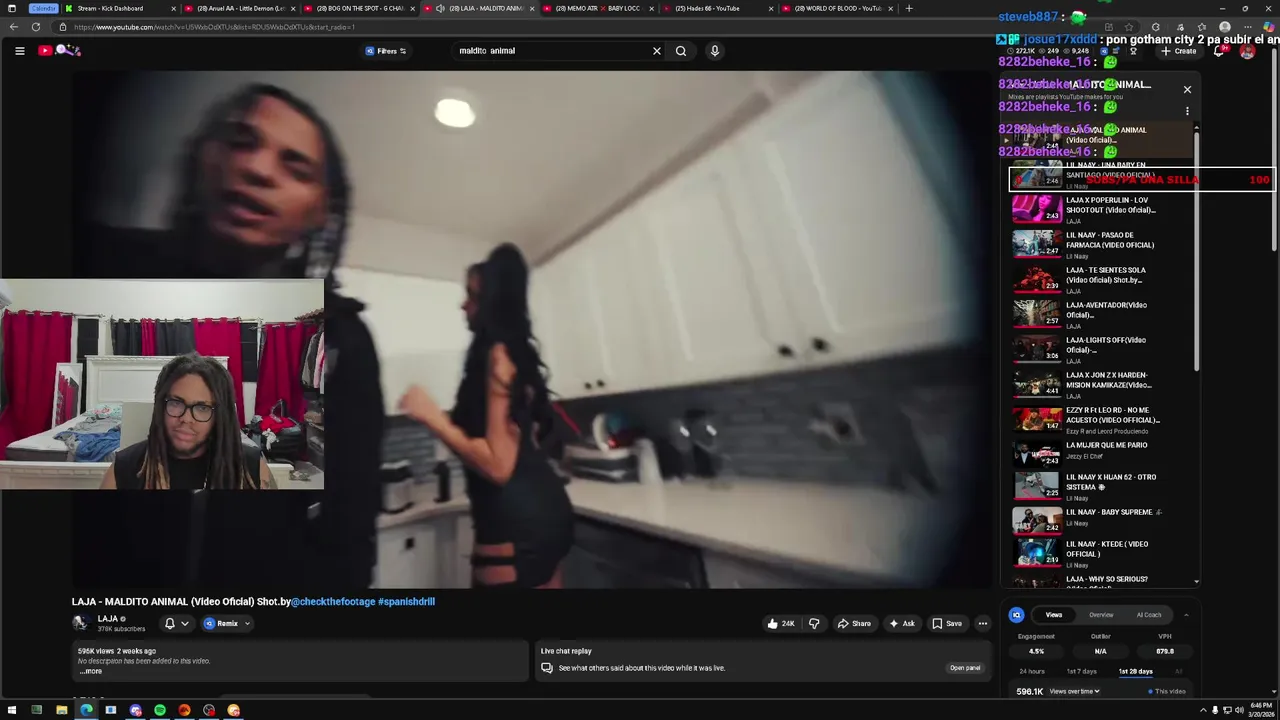1280x720 pixels.
Task: Select the 1st 28 days range tab
Action: pyautogui.click(x=1135, y=671)
